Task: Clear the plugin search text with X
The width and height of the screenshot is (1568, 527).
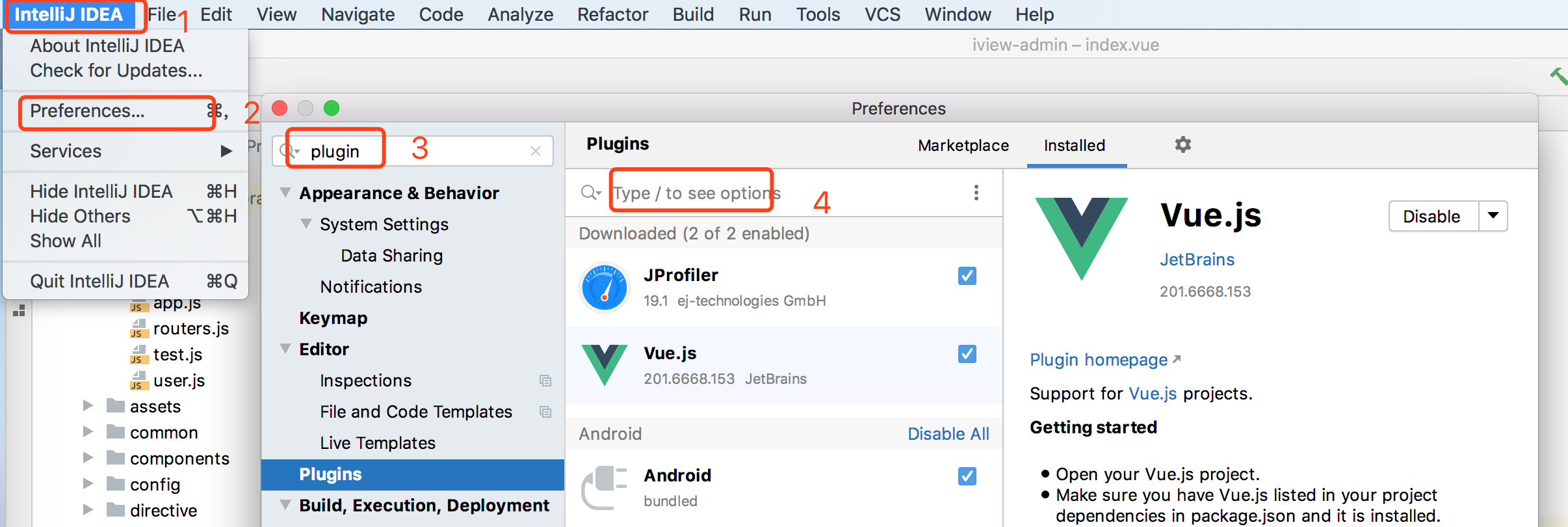Action: coord(536,151)
